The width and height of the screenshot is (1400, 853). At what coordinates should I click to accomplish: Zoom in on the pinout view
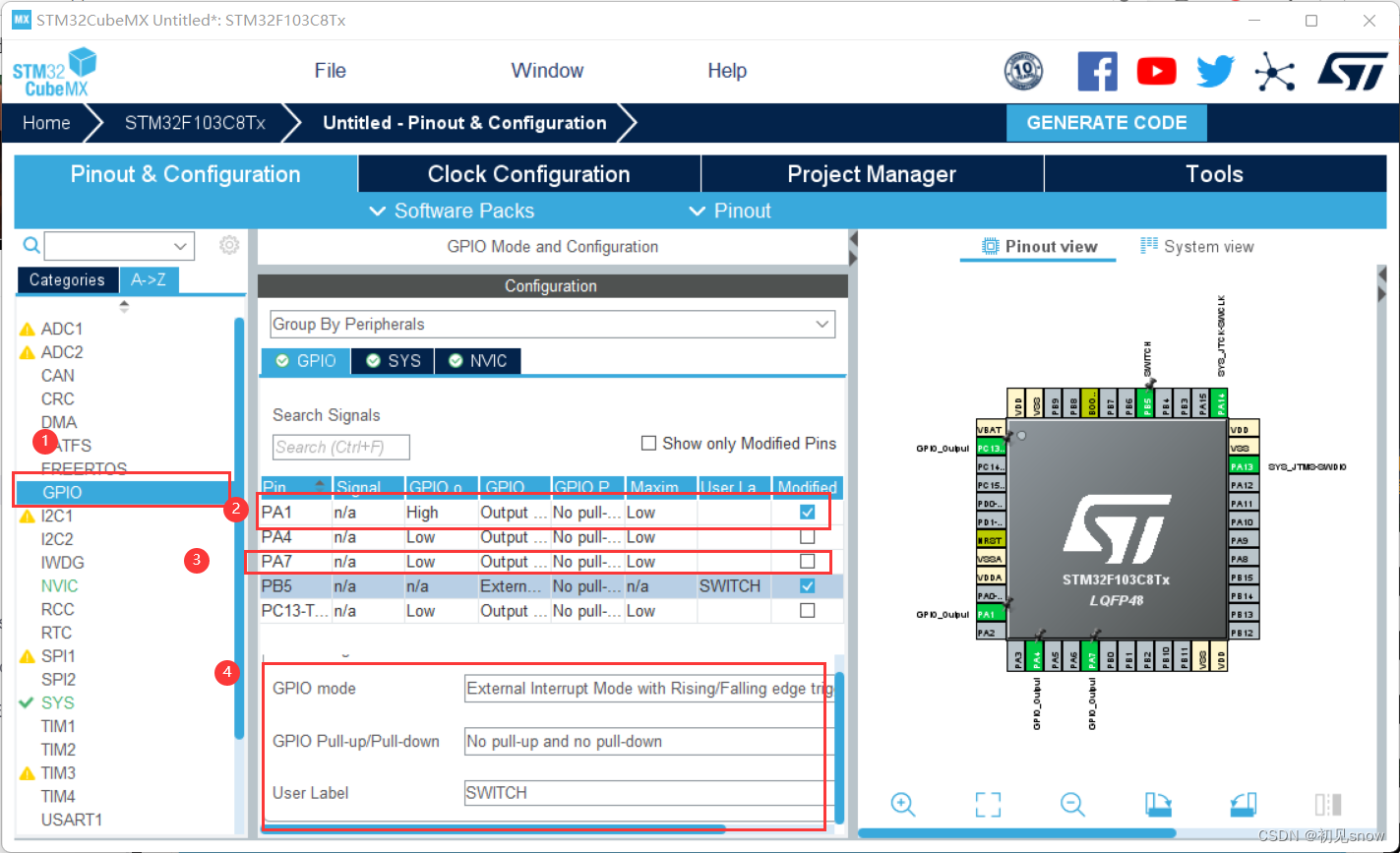903,804
